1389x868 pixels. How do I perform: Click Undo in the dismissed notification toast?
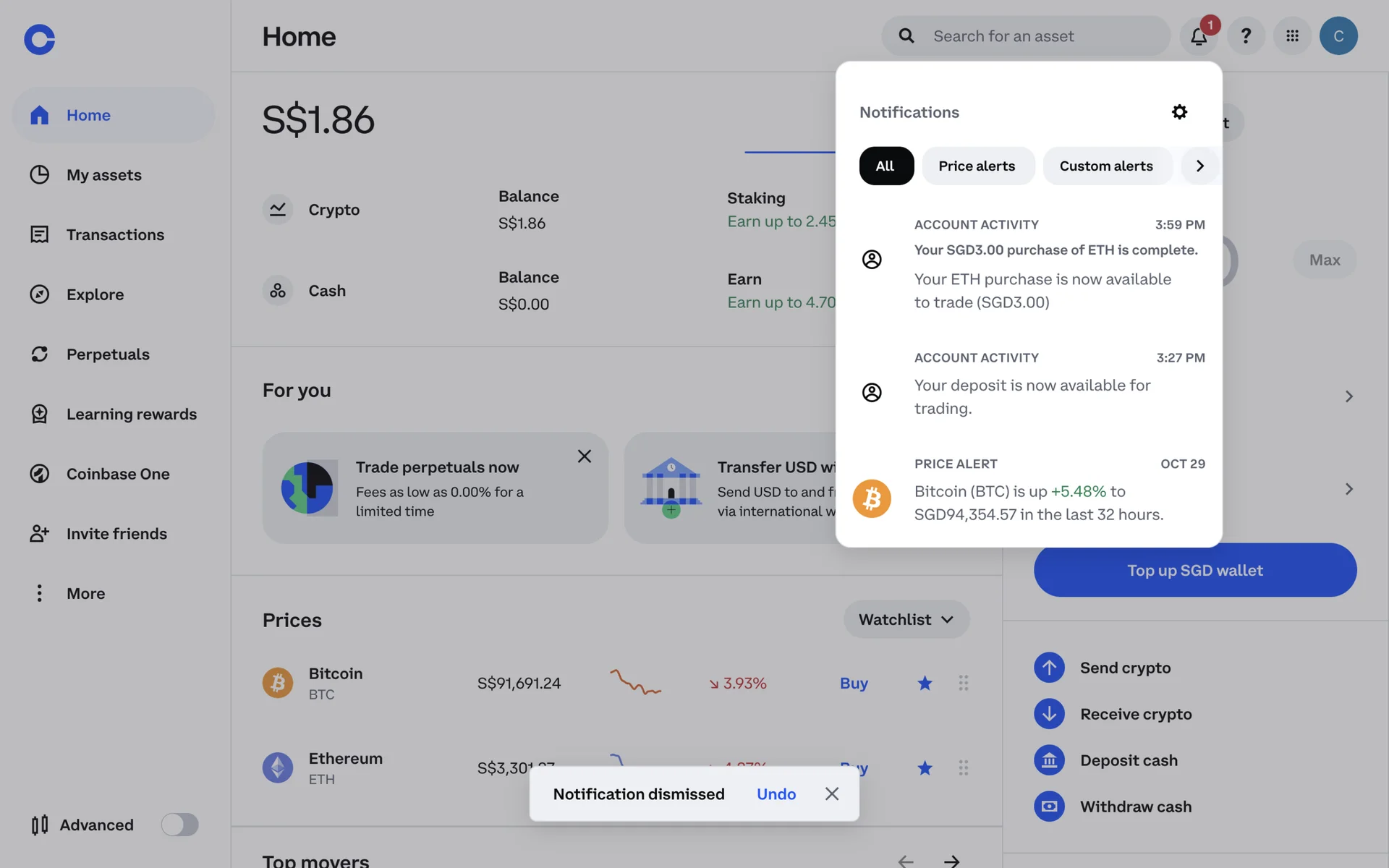point(776,794)
